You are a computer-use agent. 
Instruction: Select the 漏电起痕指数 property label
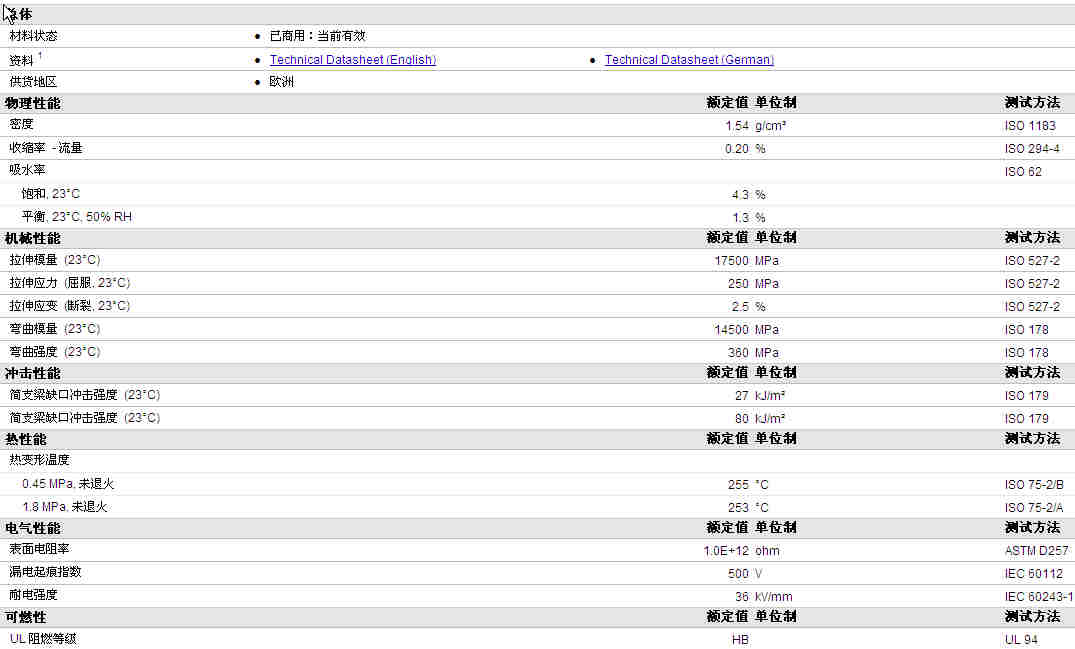tap(45, 572)
